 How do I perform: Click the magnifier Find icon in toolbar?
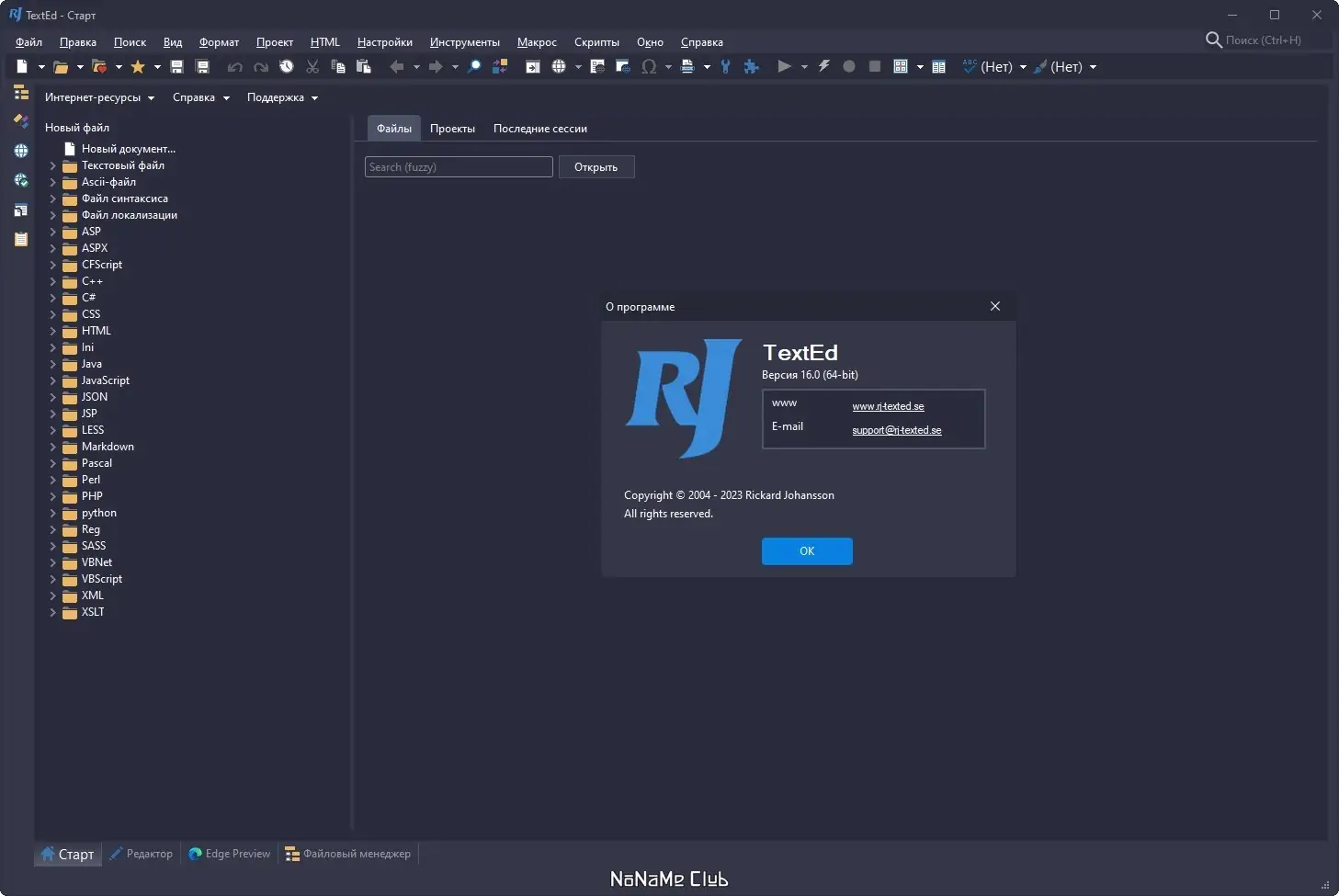[474, 66]
